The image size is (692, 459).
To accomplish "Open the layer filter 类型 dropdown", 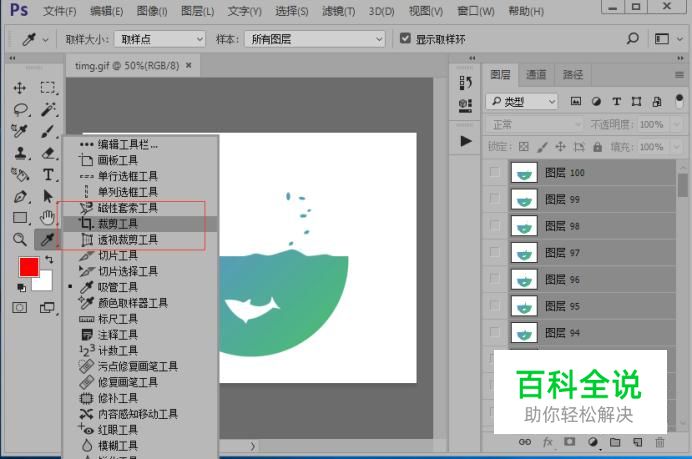I will pyautogui.click(x=522, y=102).
